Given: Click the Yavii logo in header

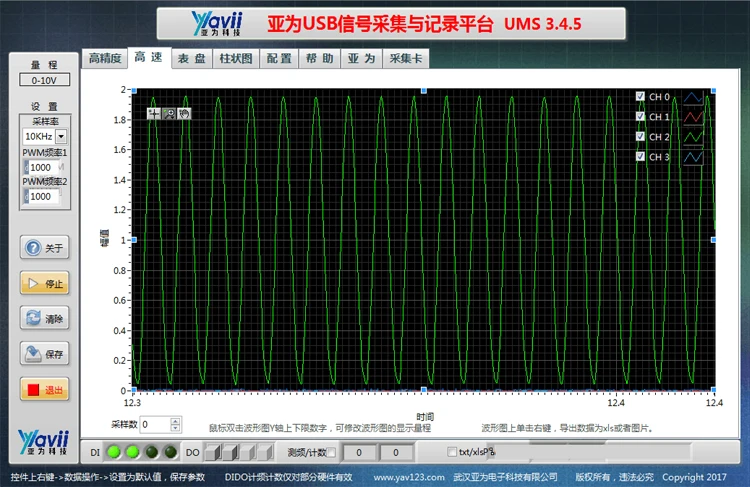Looking at the screenshot, I should pyautogui.click(x=217, y=23).
